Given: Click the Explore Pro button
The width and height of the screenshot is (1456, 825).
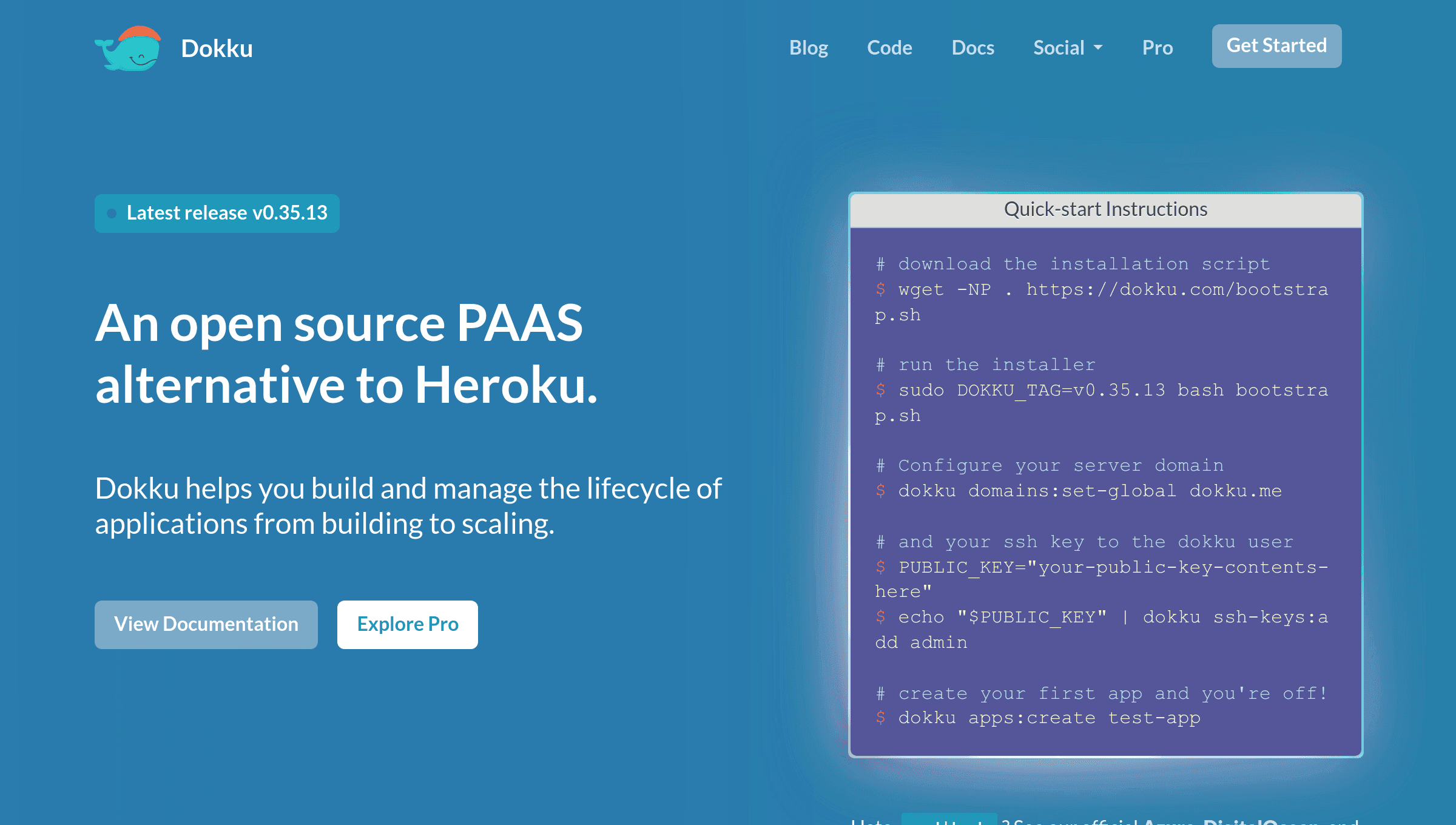Looking at the screenshot, I should 408,624.
